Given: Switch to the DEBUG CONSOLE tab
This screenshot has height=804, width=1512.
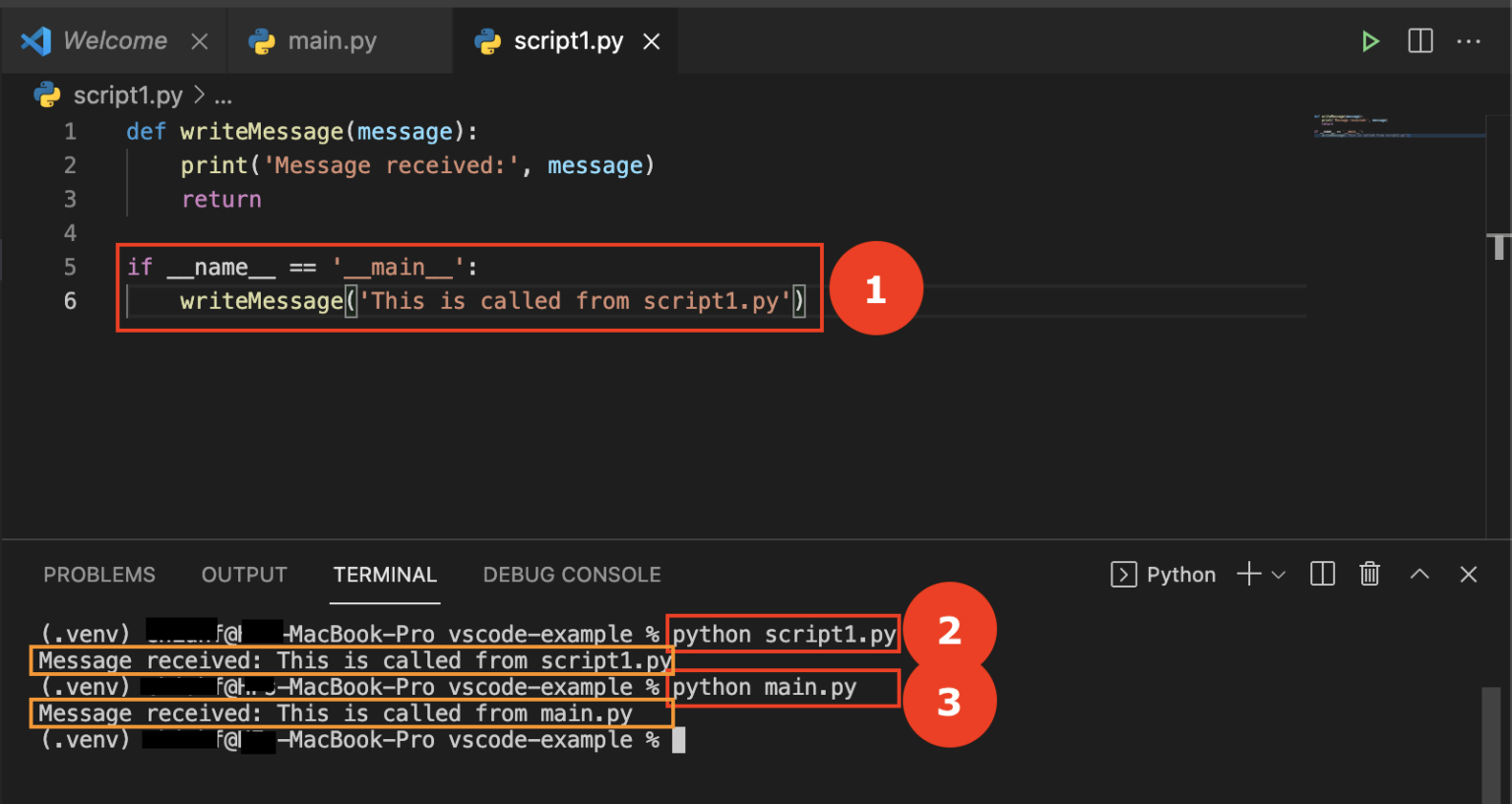Looking at the screenshot, I should coord(572,574).
